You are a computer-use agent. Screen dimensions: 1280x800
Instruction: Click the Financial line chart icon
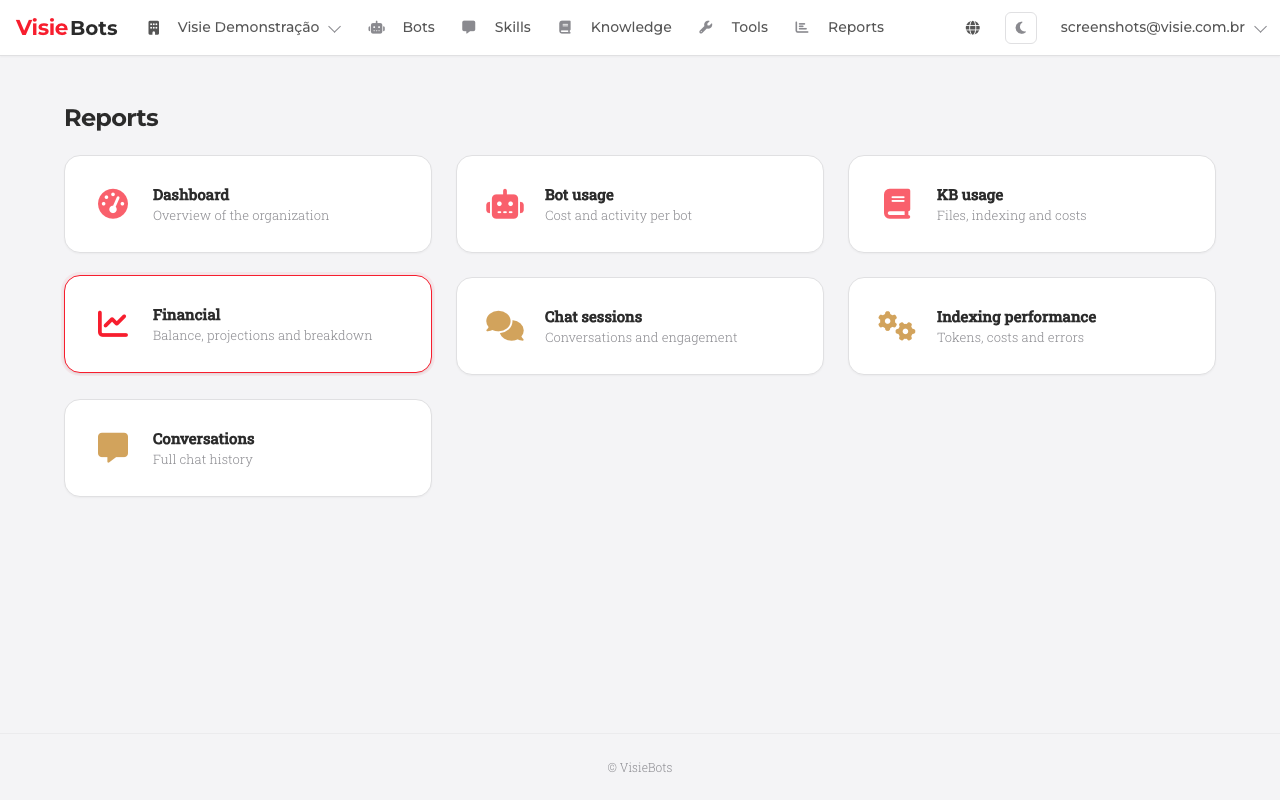pos(113,324)
